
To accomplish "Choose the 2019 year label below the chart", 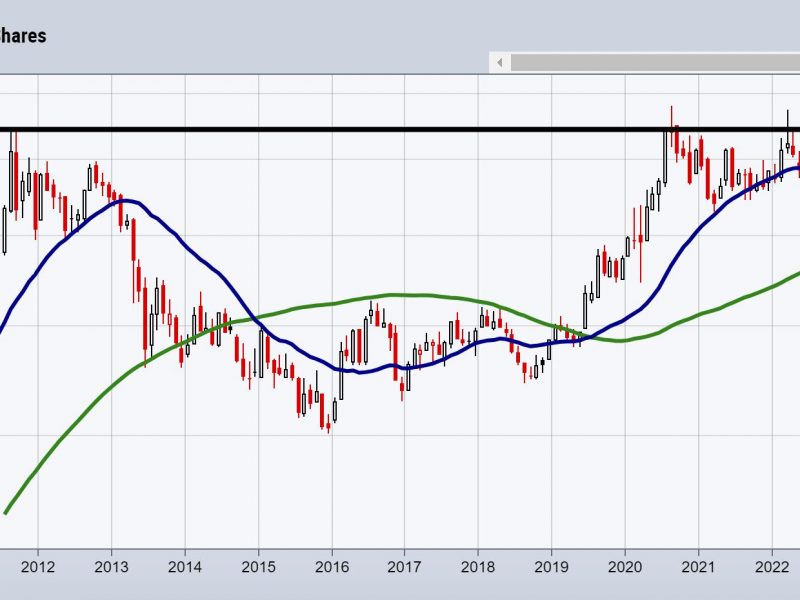I will click(552, 567).
